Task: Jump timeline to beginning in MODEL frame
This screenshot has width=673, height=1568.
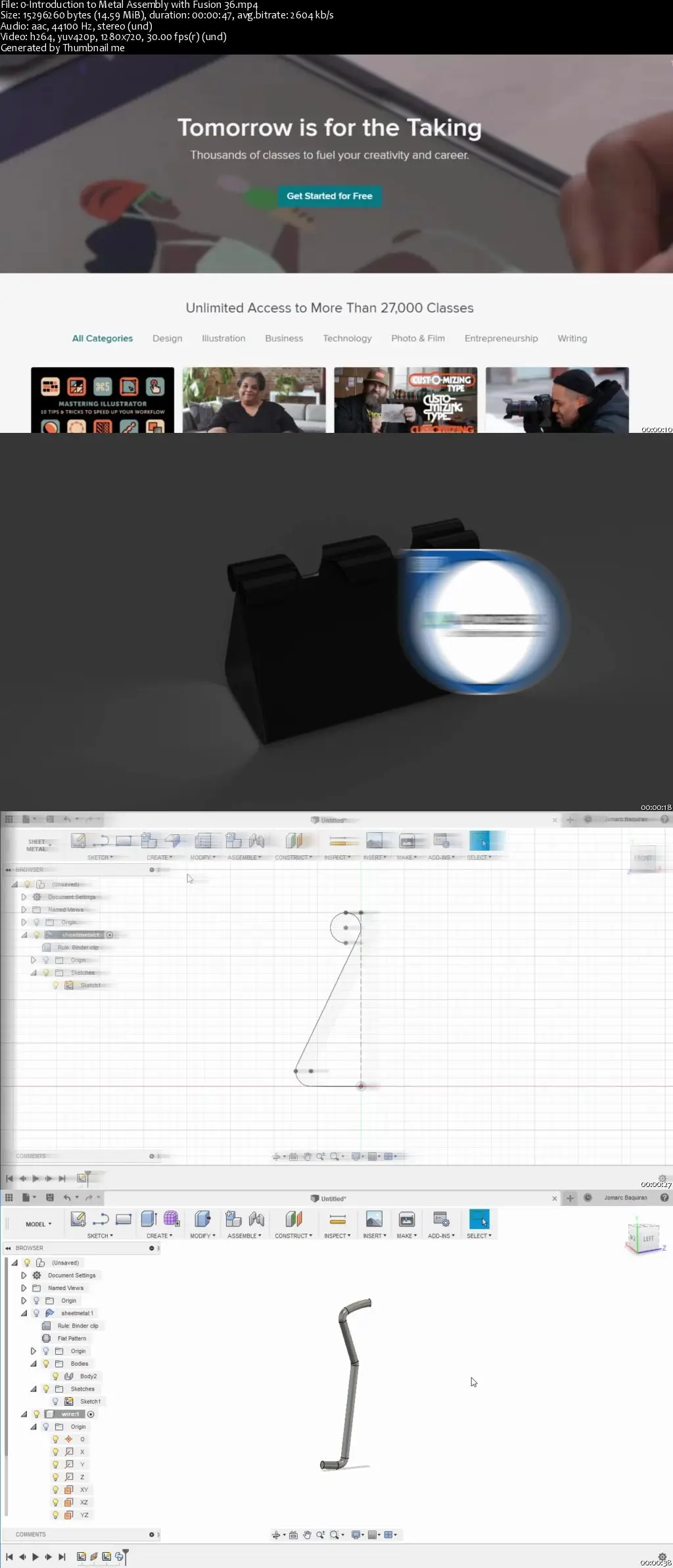Action: click(9, 1556)
